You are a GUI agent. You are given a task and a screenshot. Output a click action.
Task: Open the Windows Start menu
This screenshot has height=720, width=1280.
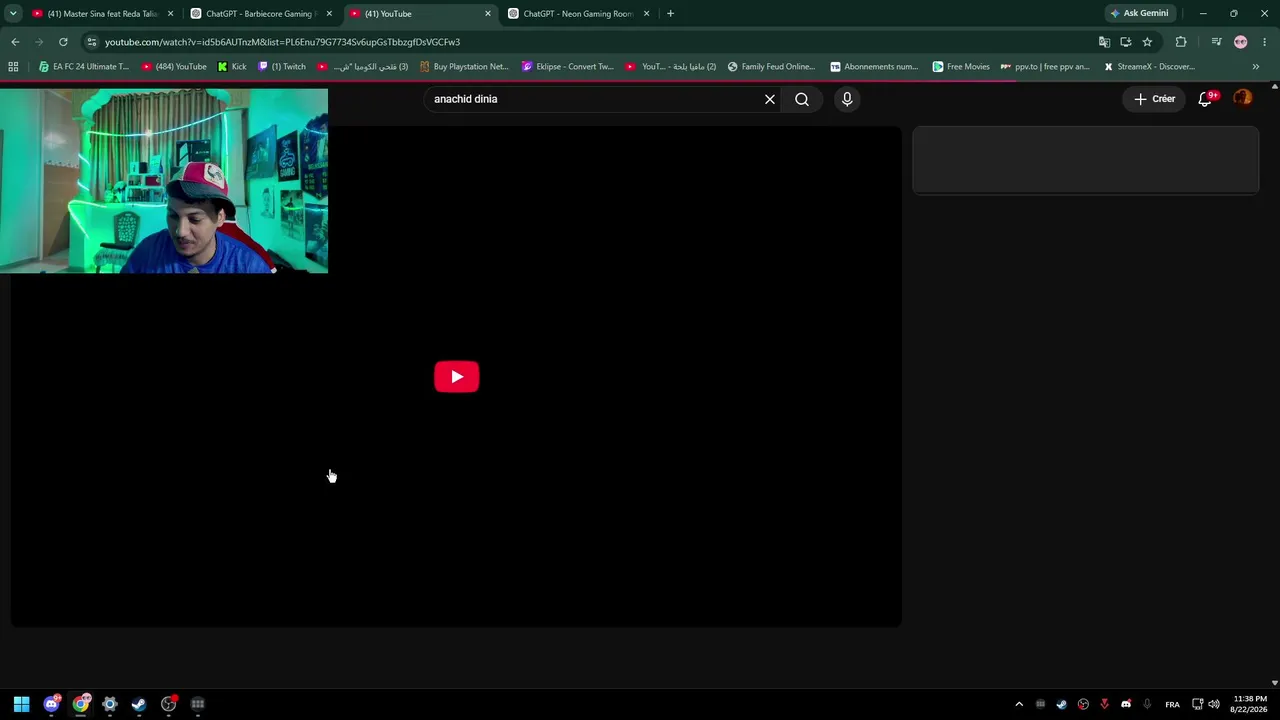(21, 704)
